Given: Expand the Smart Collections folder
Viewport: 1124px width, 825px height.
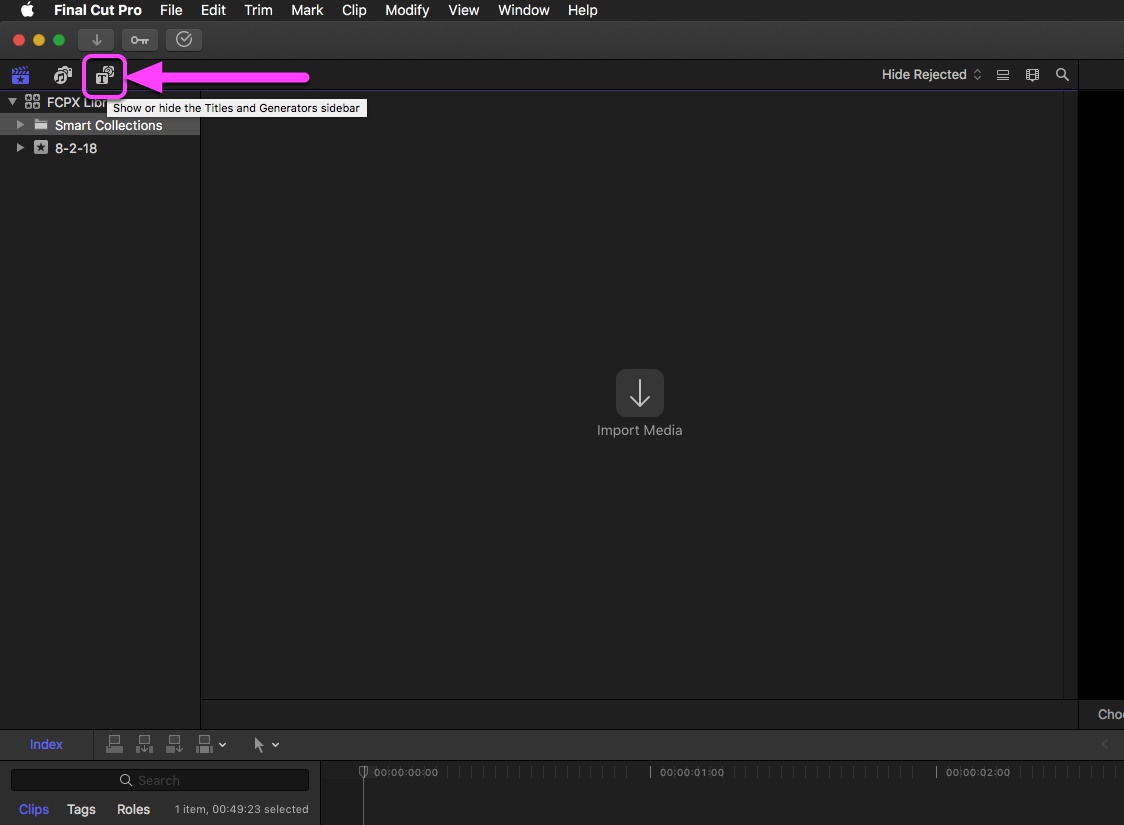Looking at the screenshot, I should [21, 125].
